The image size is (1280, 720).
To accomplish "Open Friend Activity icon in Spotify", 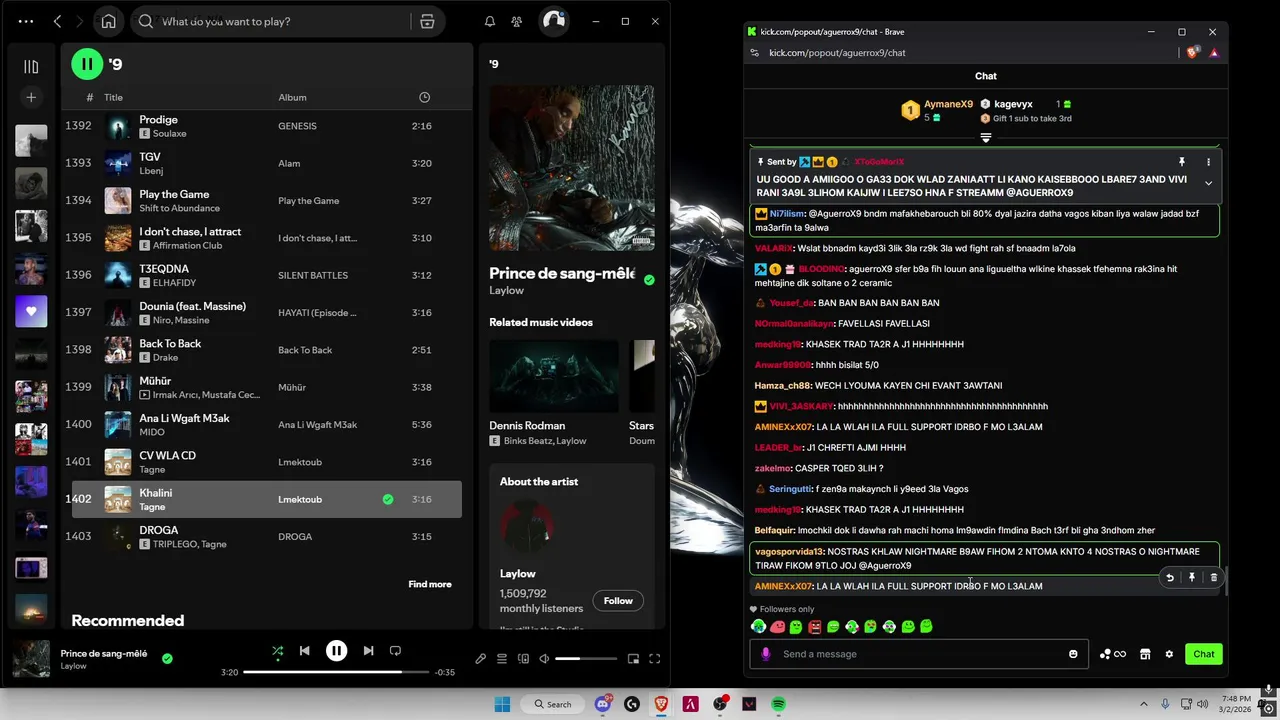I will [x=516, y=21].
